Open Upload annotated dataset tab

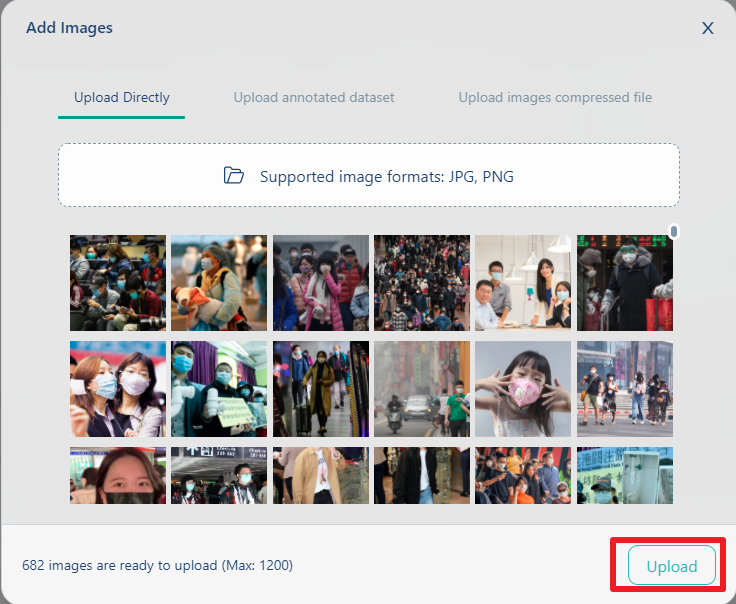click(x=314, y=98)
